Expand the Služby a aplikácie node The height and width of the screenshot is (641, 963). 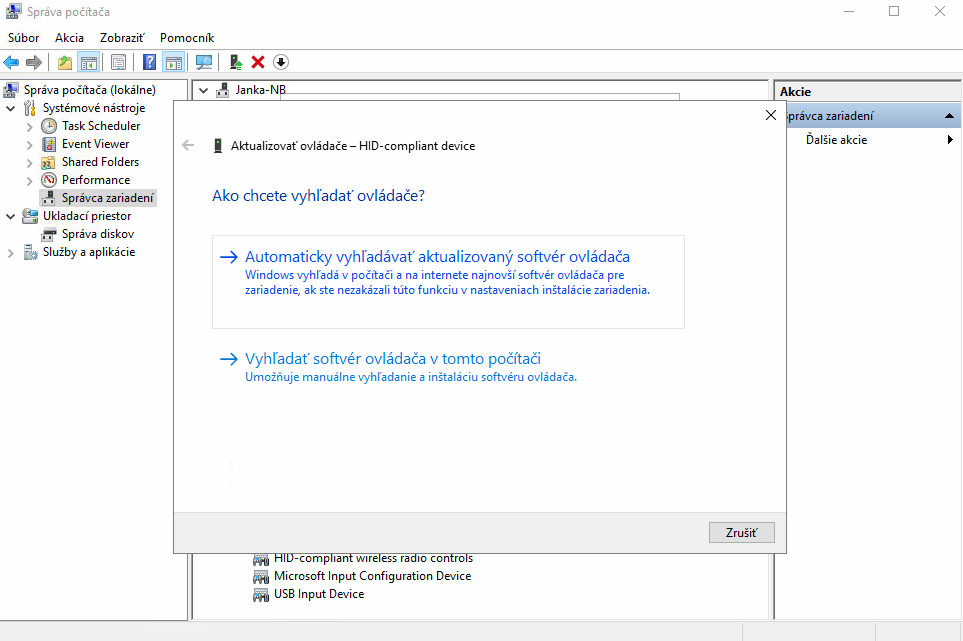pos(11,252)
